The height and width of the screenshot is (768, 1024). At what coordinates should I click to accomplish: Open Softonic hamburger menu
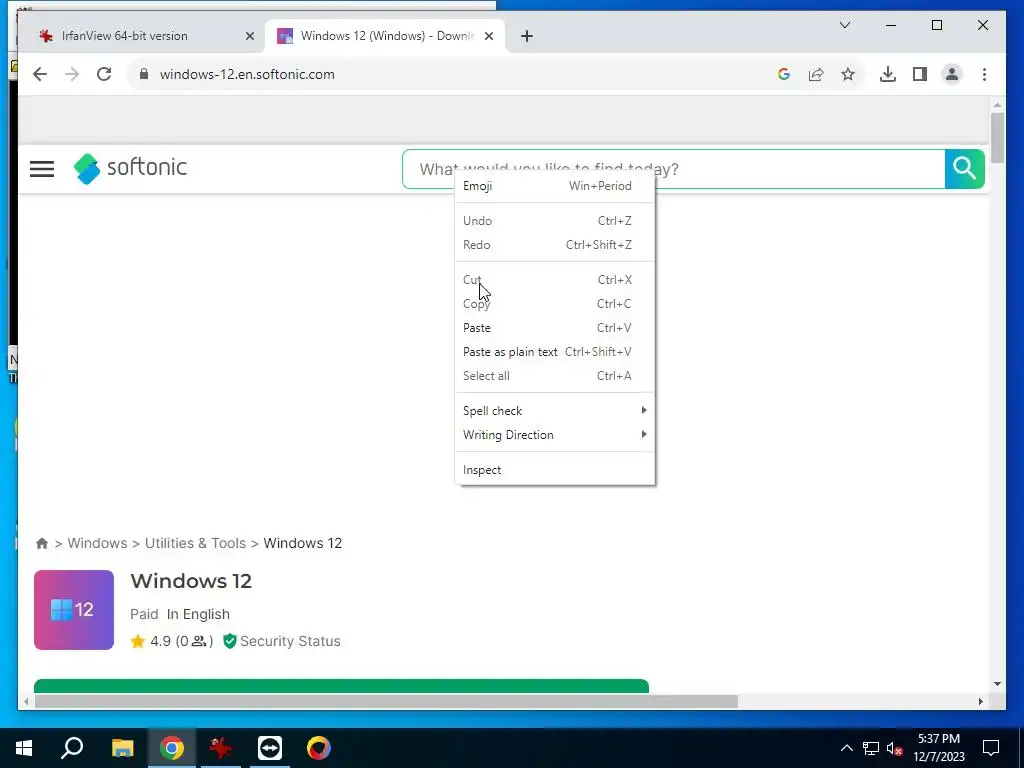pyautogui.click(x=42, y=168)
